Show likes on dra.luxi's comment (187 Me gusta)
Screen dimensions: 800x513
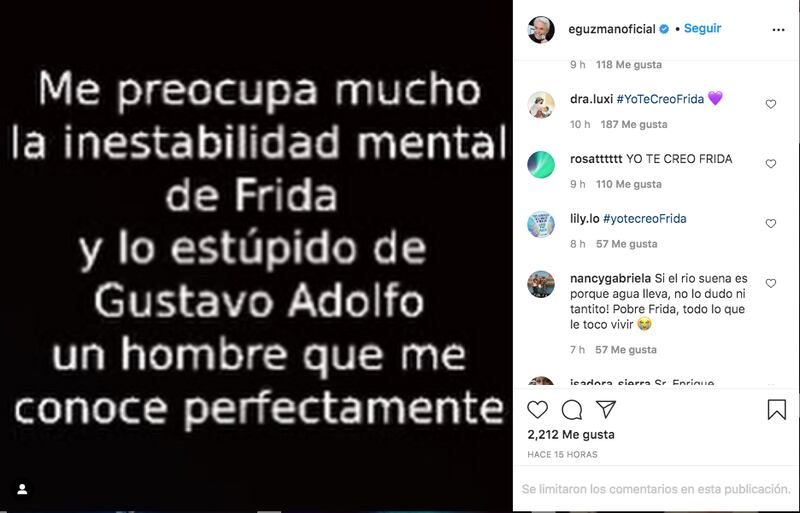pos(634,124)
